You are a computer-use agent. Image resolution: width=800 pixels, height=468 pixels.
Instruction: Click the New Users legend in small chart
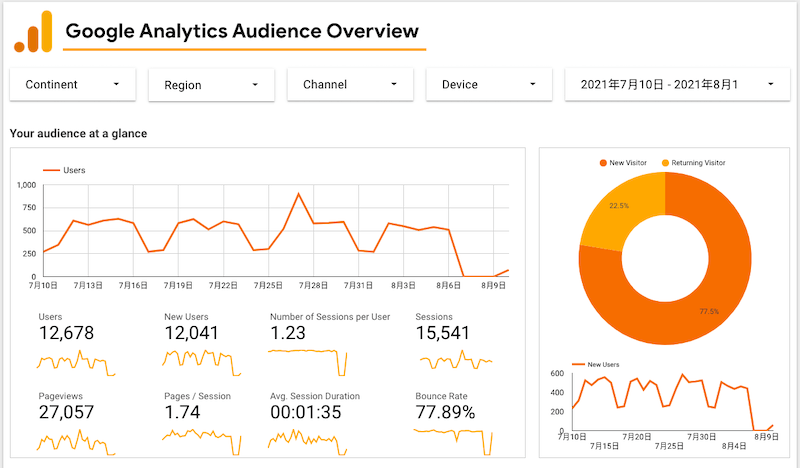pos(595,364)
